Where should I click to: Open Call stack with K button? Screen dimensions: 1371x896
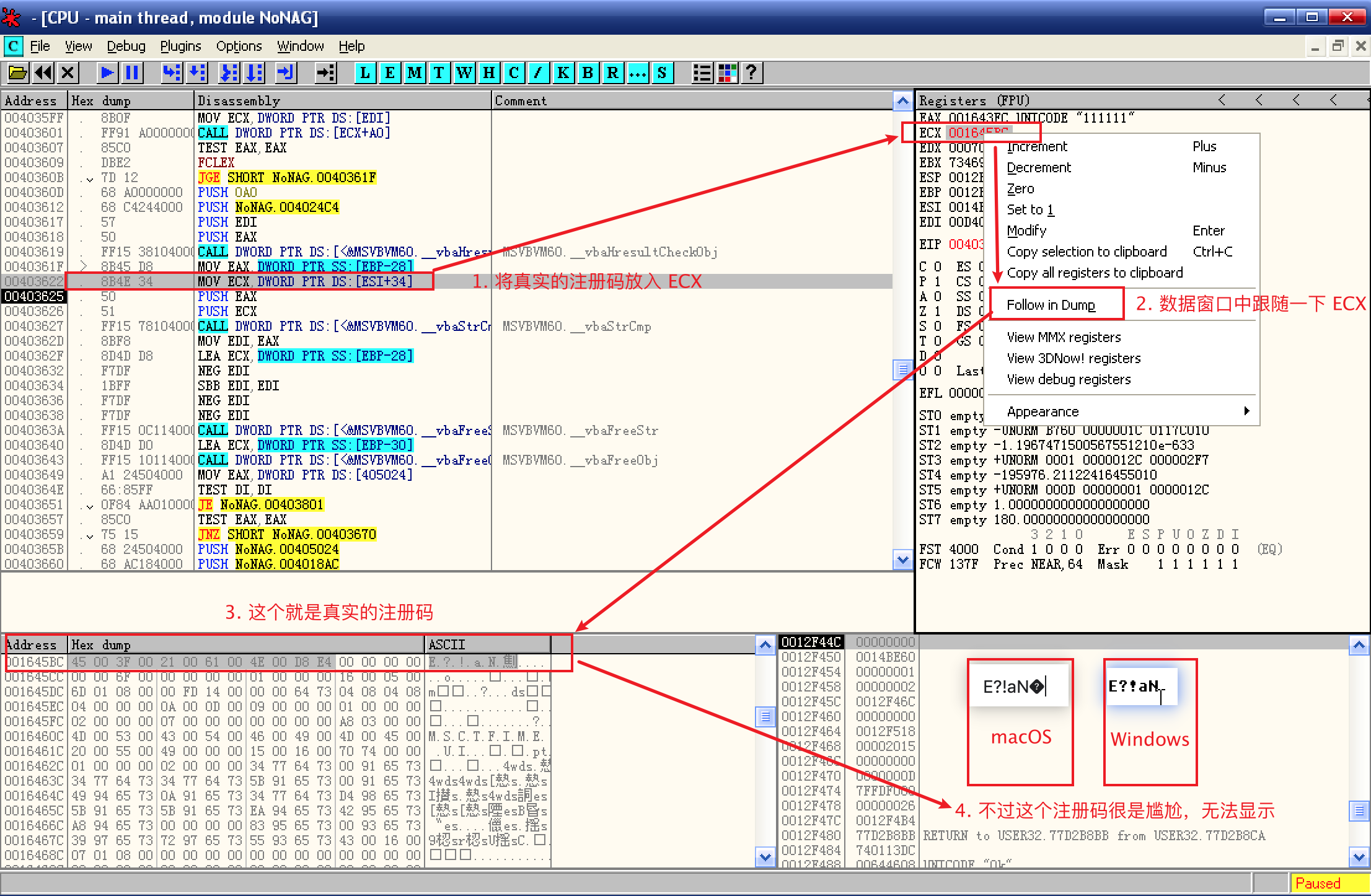[x=563, y=73]
